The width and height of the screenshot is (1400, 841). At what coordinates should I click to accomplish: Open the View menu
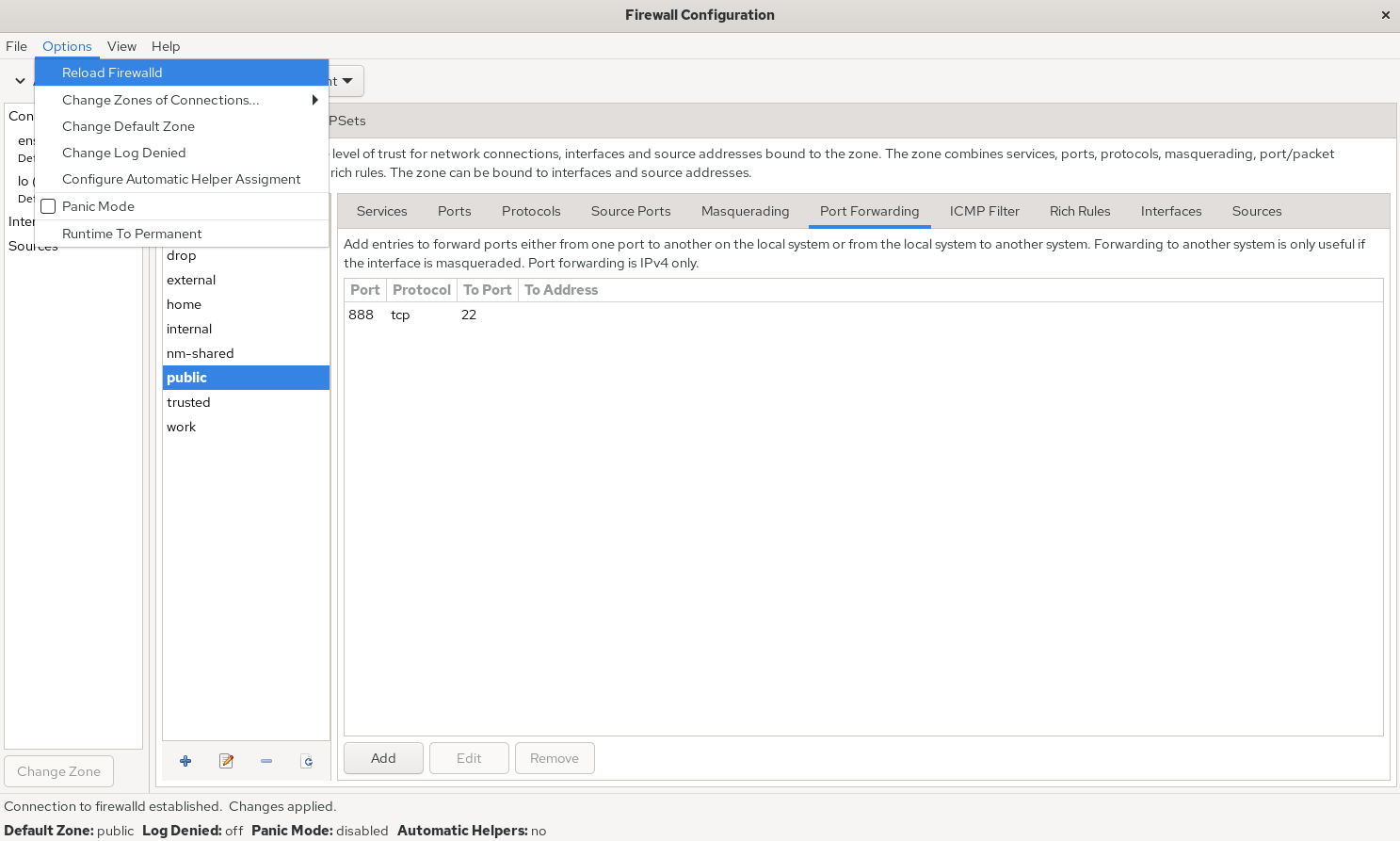[x=121, y=46]
